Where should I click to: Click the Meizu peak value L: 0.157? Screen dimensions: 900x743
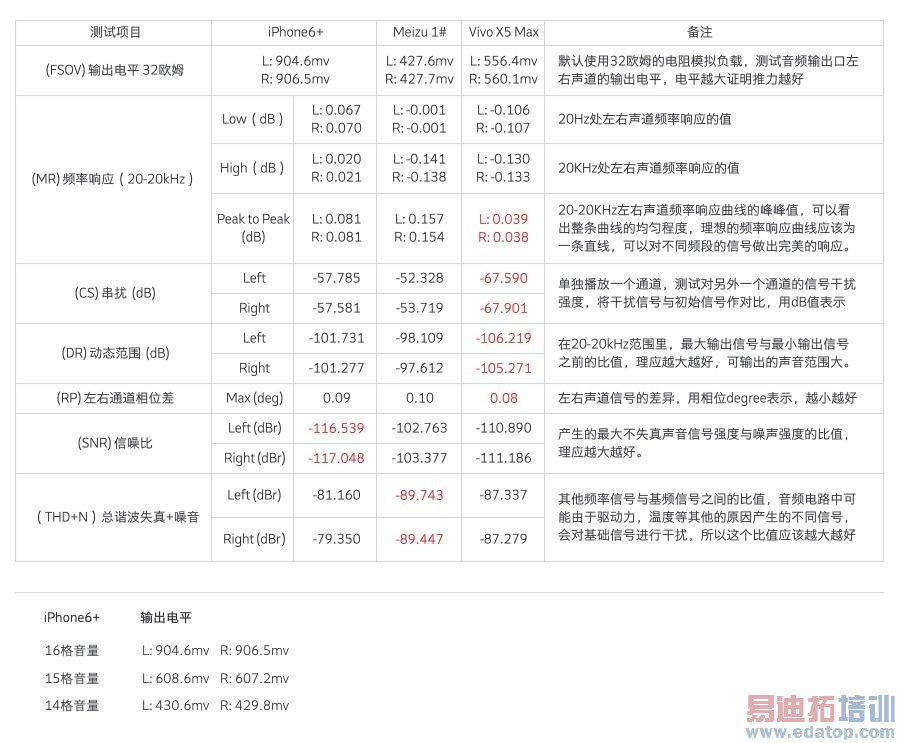tap(419, 219)
